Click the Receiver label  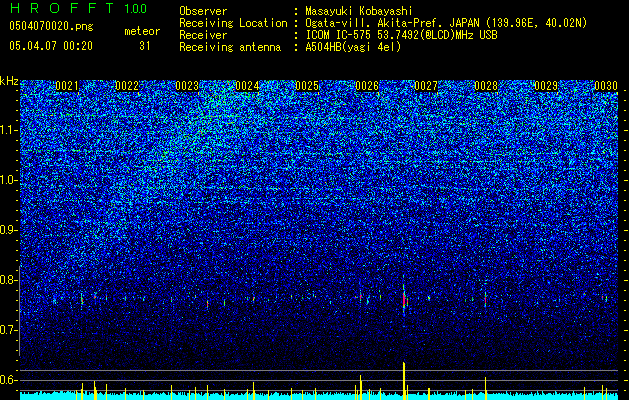203,35
